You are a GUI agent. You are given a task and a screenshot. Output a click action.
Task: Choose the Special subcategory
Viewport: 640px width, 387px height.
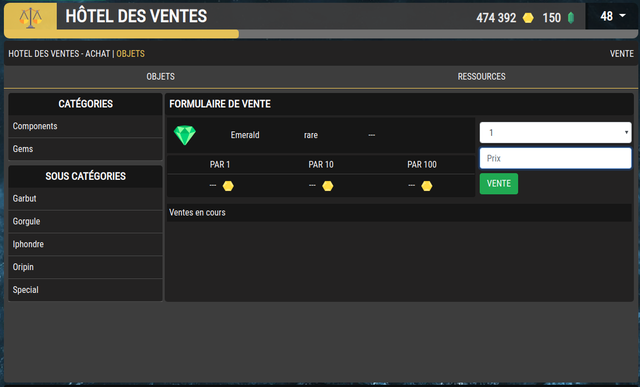point(85,290)
